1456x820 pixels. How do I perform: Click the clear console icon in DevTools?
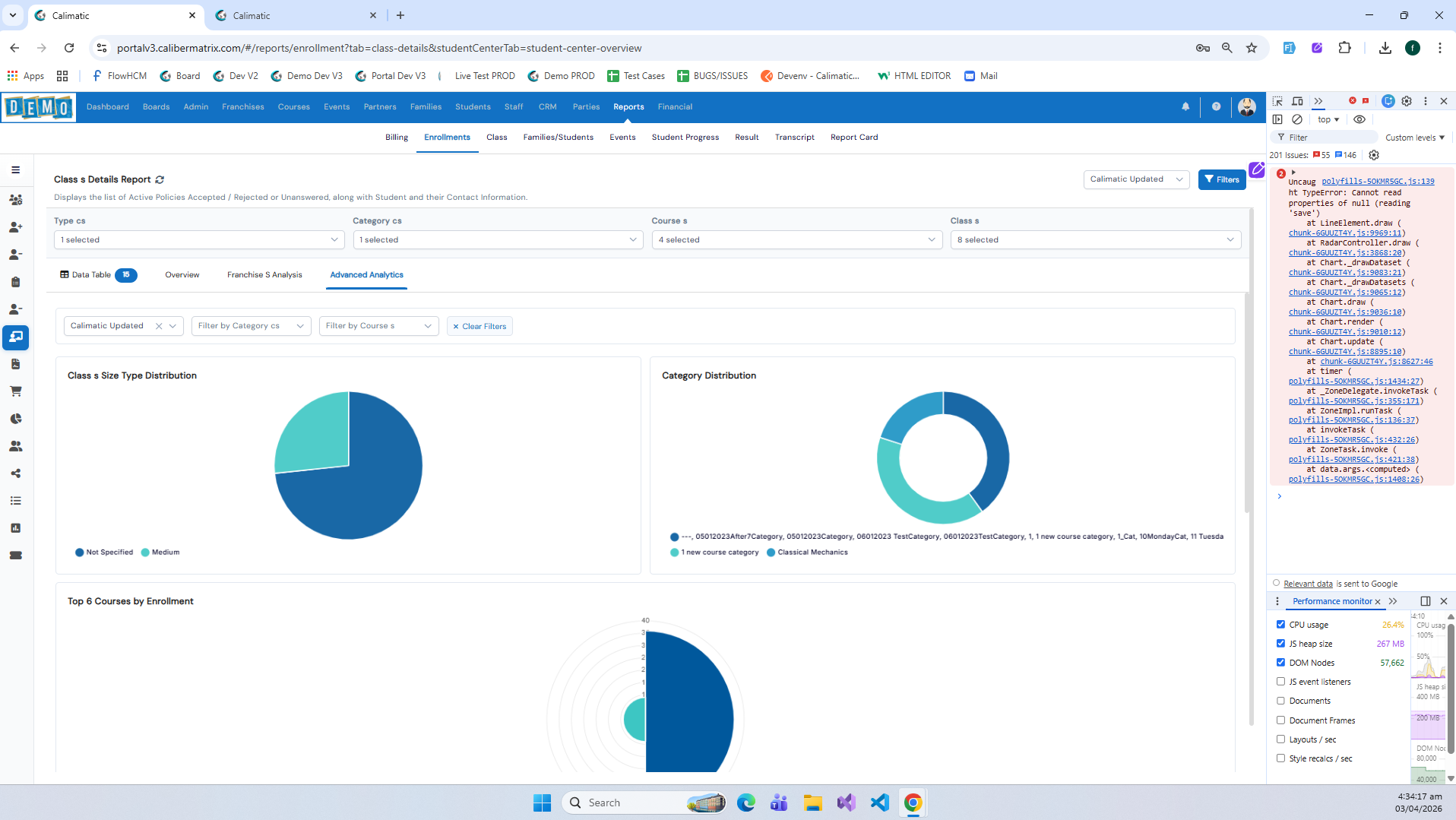point(1297,119)
